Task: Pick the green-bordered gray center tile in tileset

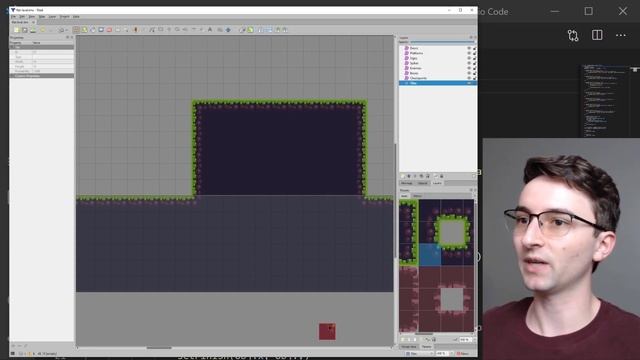Action: click(452, 233)
